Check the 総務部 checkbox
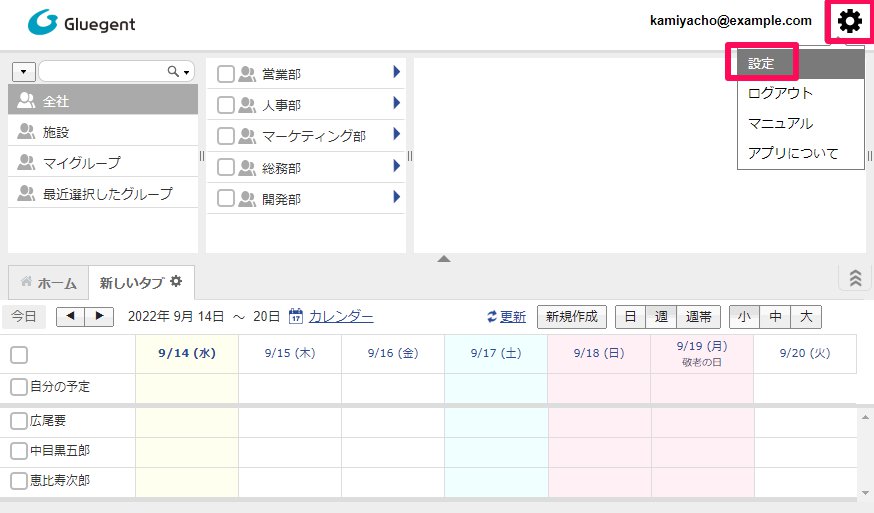 226,167
